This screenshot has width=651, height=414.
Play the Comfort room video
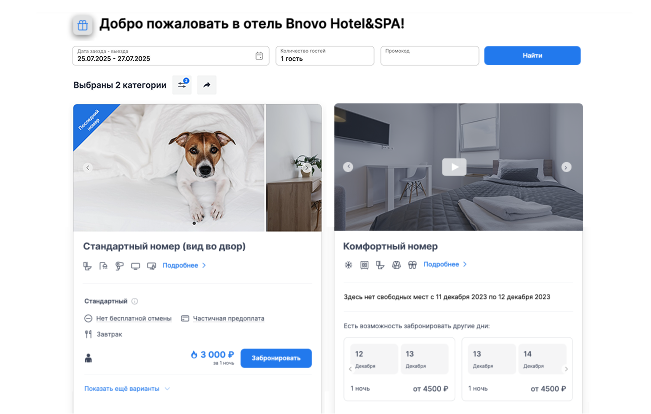tap(454, 167)
